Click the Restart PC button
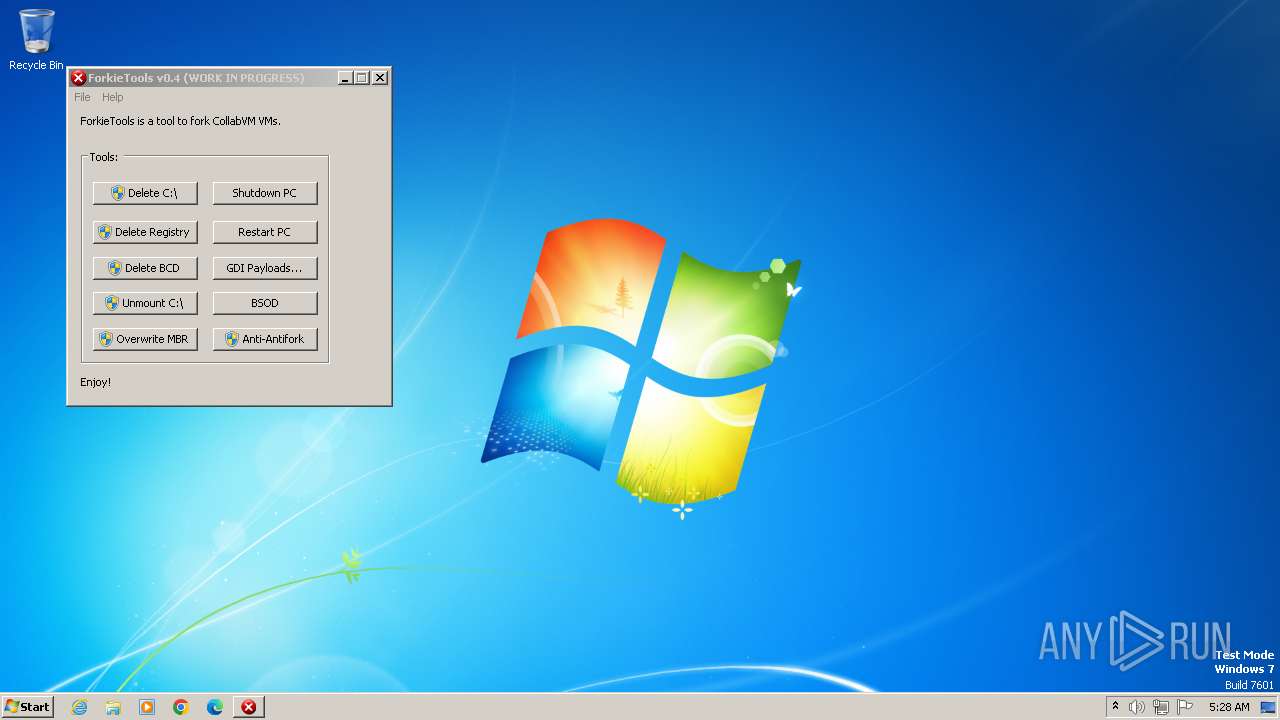 [x=265, y=232]
